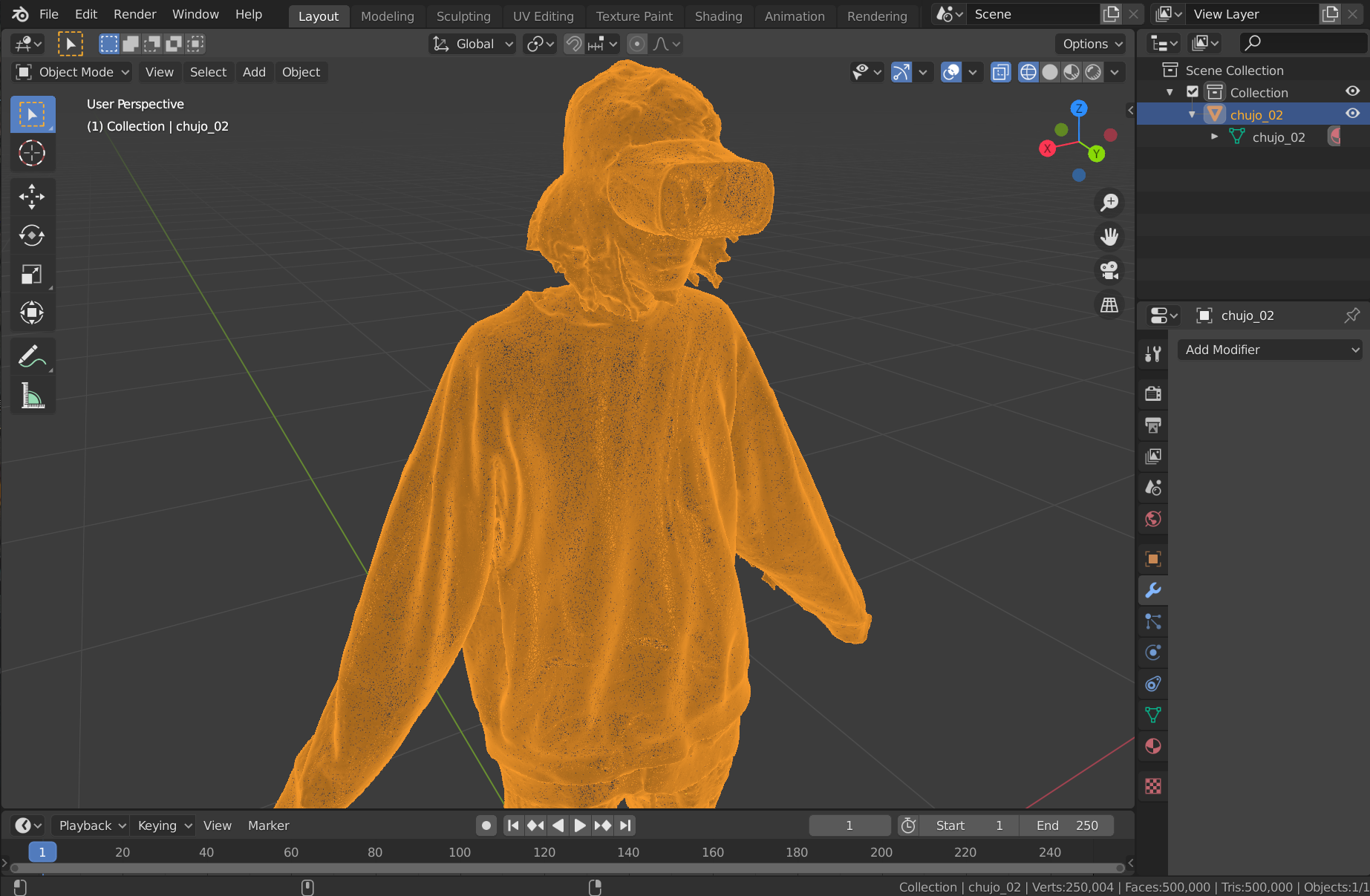The image size is (1370, 896).
Task: Click the outliner search field
Action: point(1304,43)
